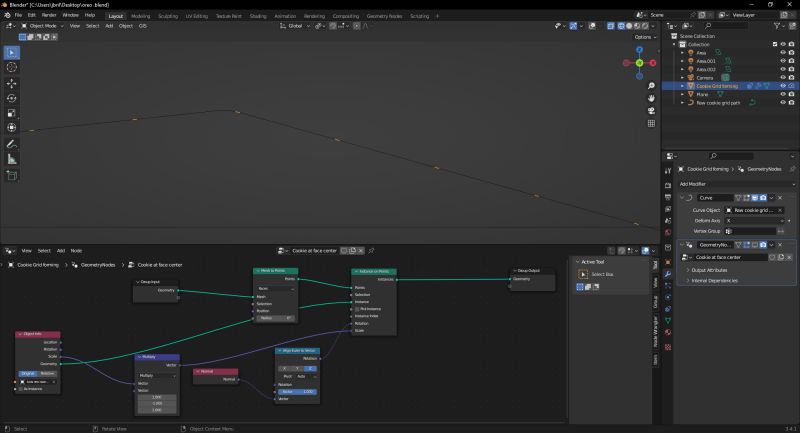This screenshot has height=433, width=800.
Task: Open the Tool properties tab
Action: click(668, 171)
